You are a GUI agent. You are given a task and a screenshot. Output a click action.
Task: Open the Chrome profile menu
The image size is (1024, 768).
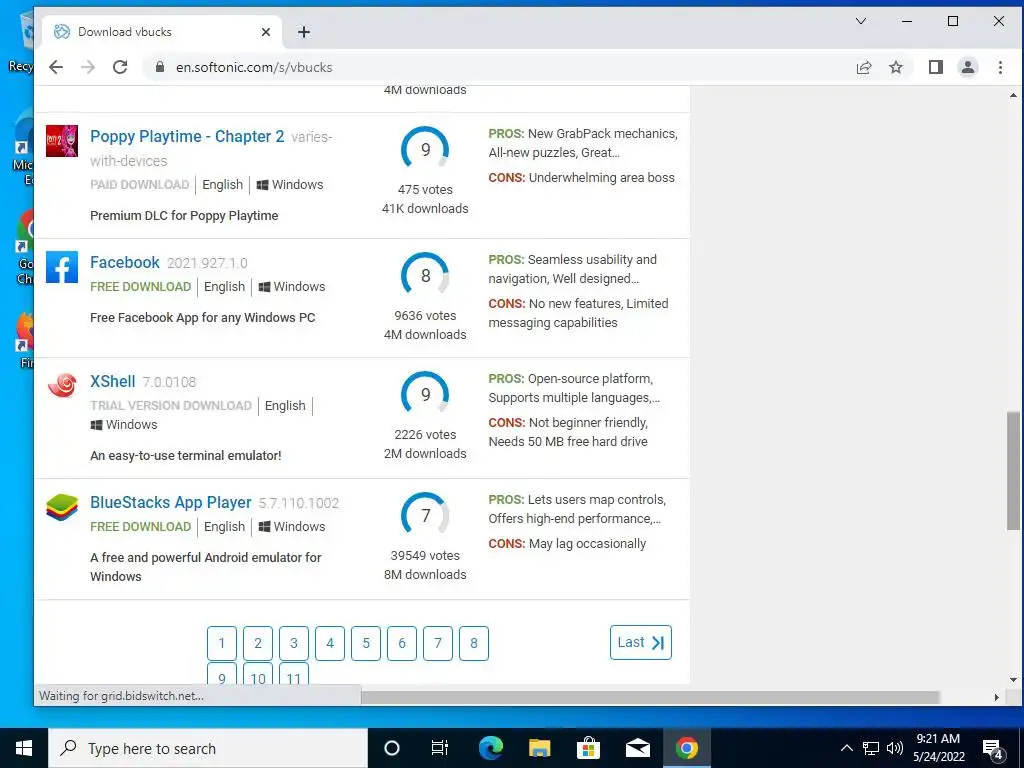(968, 67)
